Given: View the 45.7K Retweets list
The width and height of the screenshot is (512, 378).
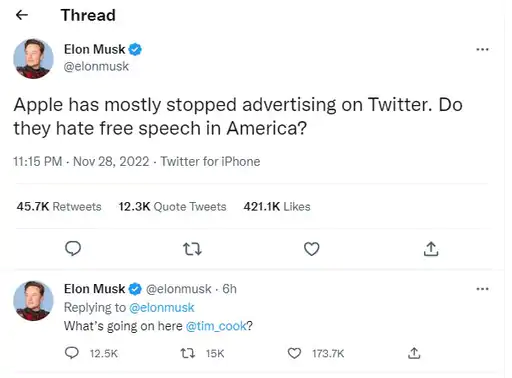Looking at the screenshot, I should (59, 207).
